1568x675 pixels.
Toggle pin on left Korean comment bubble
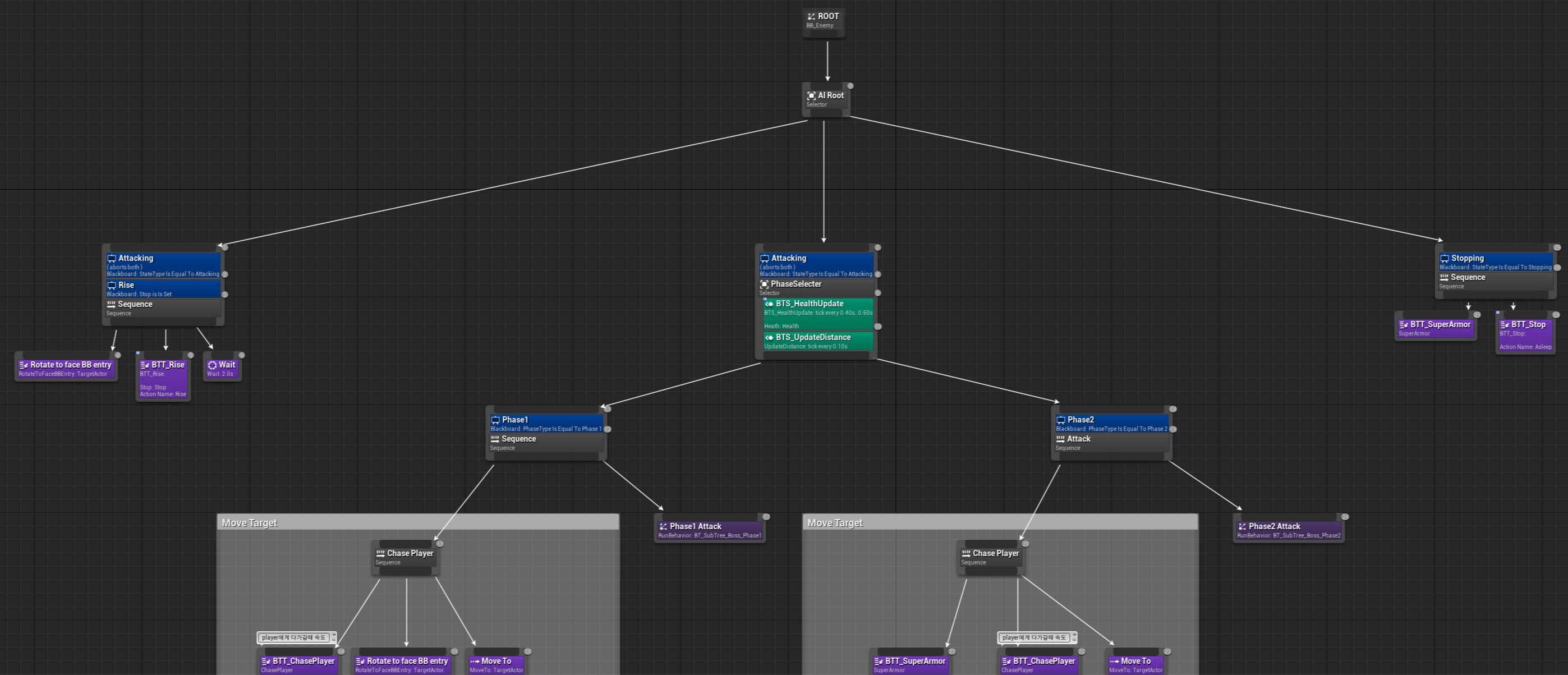click(x=334, y=635)
